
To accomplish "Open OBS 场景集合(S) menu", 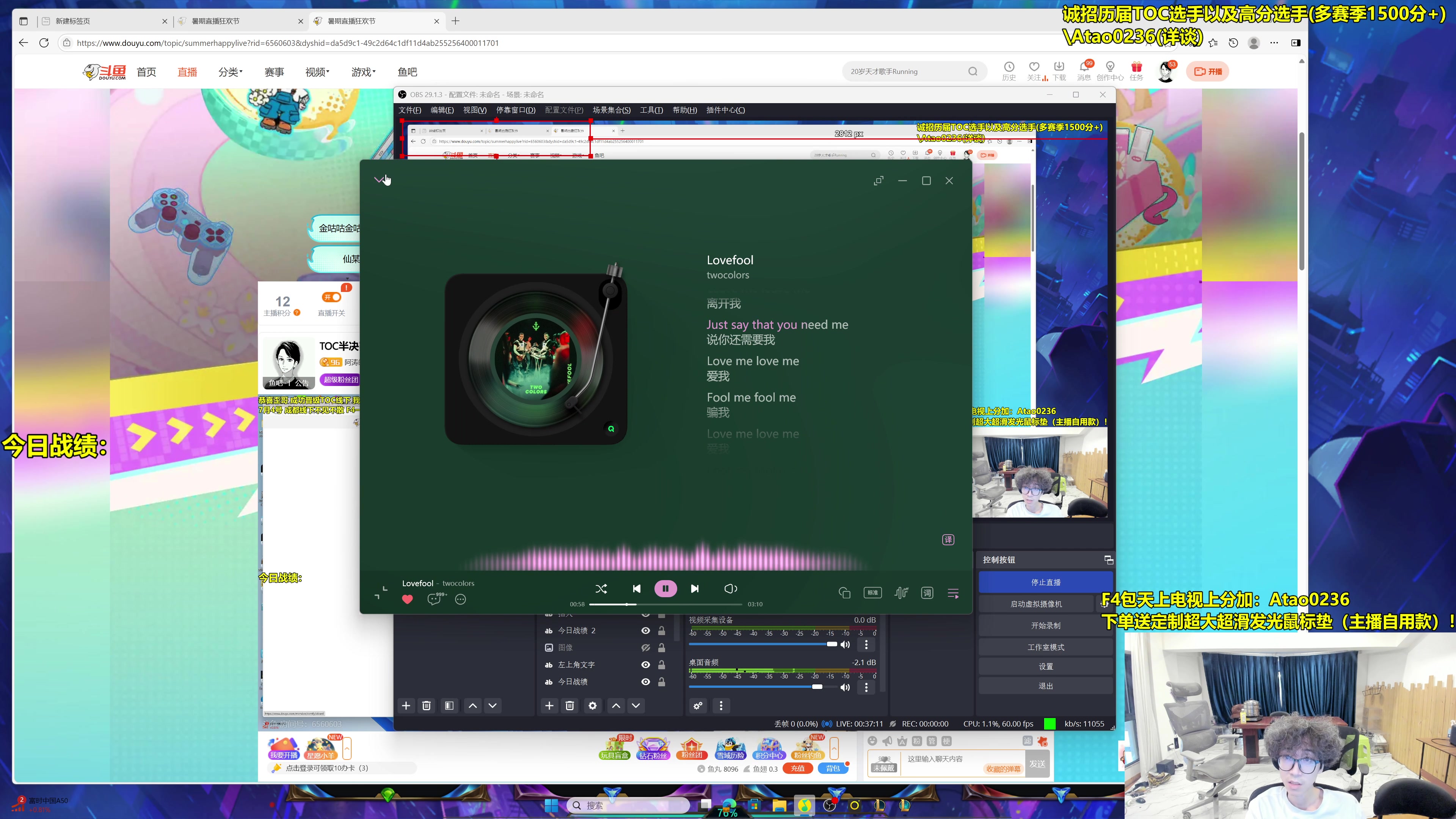I will tap(612, 110).
